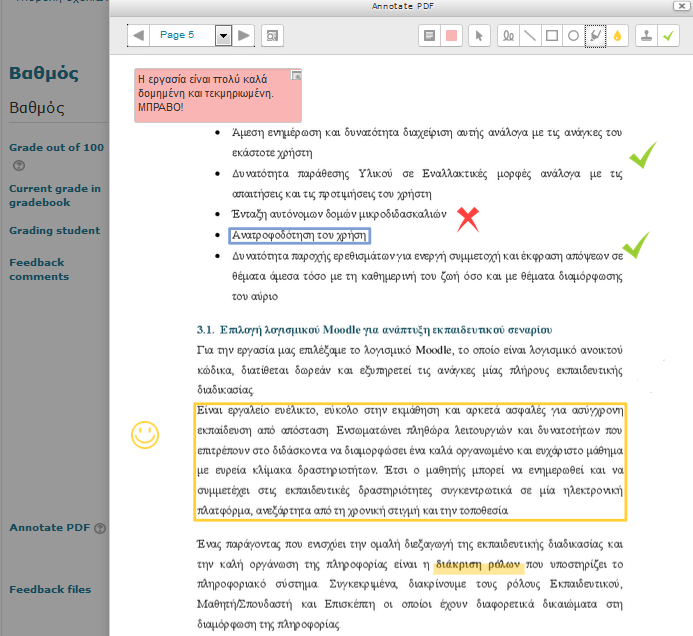
Task: Click the Feedback files label
Action: pos(50,589)
